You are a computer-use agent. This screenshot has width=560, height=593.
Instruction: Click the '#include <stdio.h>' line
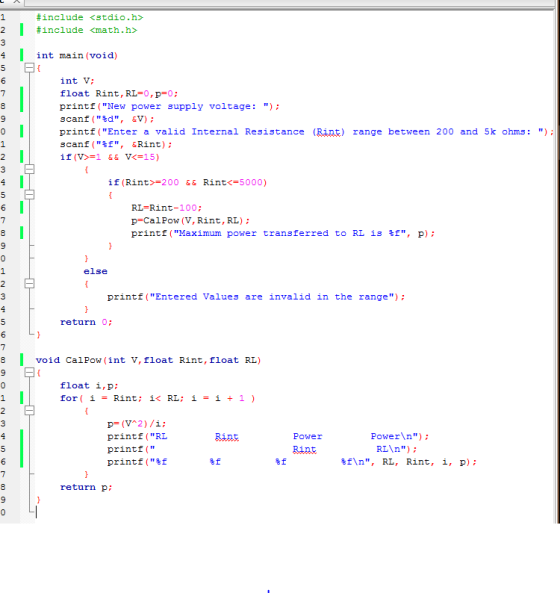[x=90, y=17]
